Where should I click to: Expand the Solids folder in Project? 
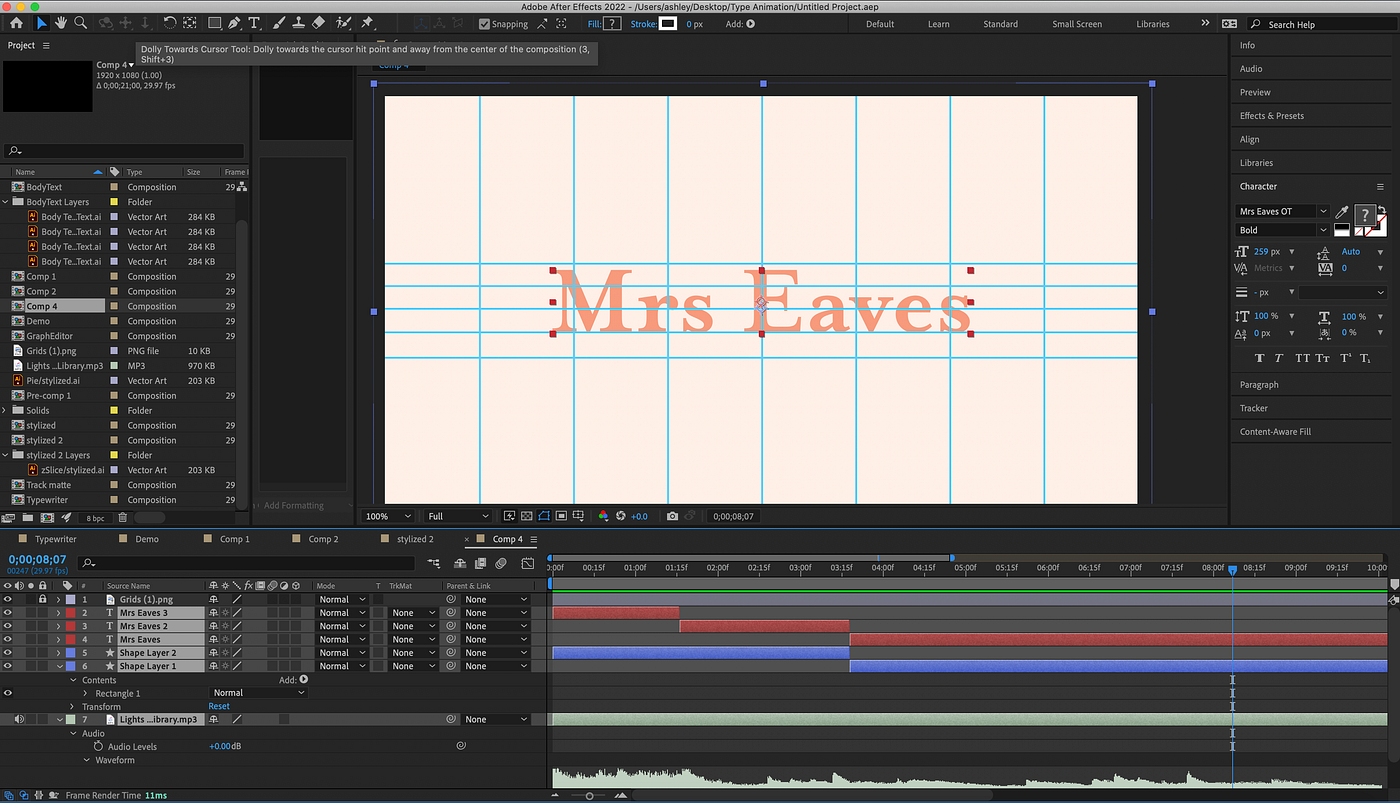pyautogui.click(x=6, y=410)
